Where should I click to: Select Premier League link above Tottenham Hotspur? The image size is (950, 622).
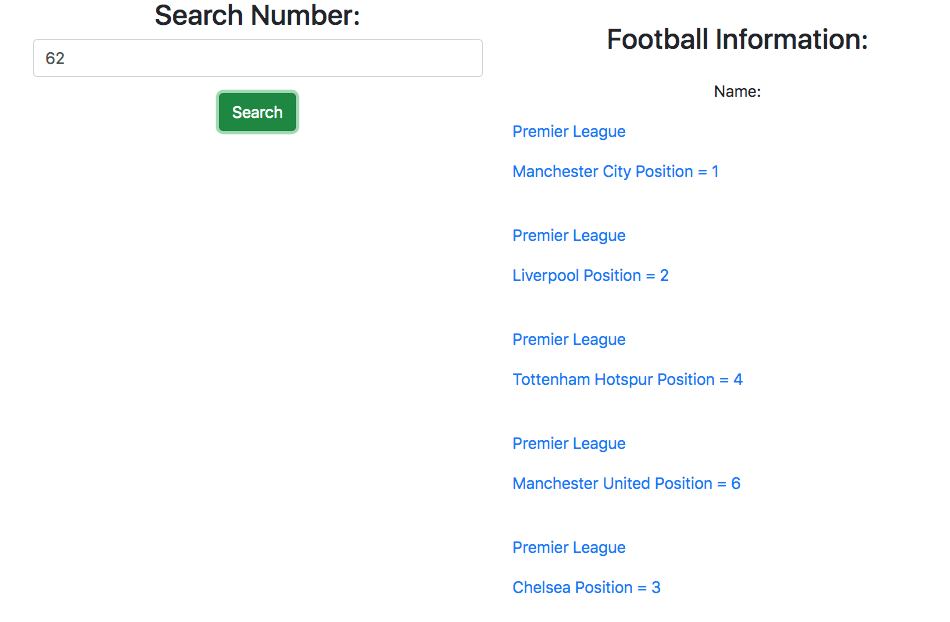[569, 340]
